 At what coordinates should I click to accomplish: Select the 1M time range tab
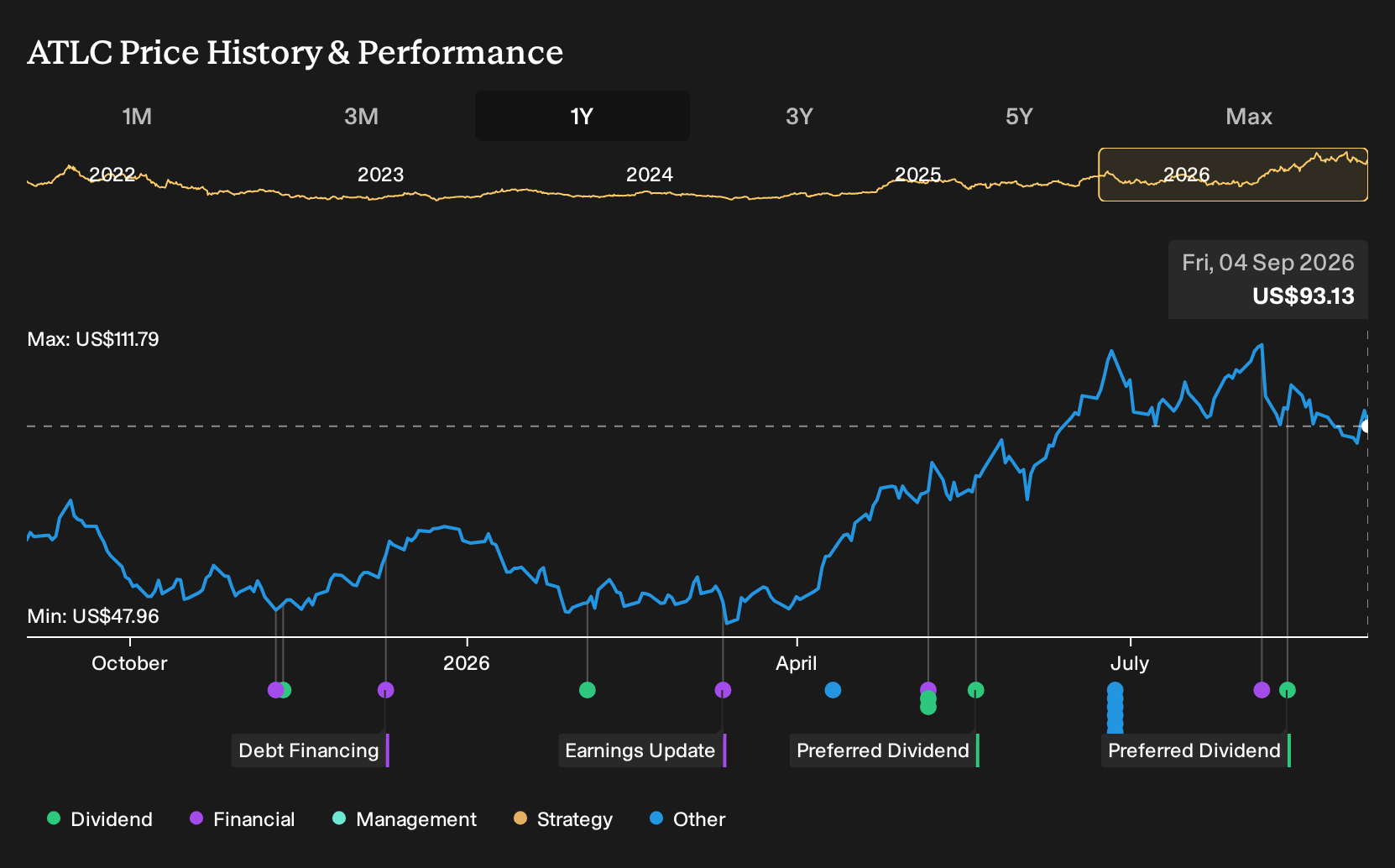coord(137,116)
